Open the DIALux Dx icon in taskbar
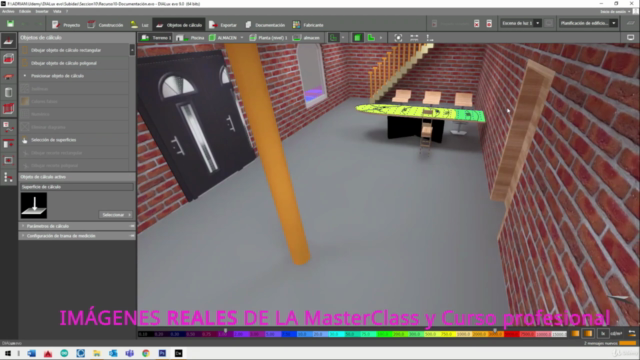 coord(178,353)
